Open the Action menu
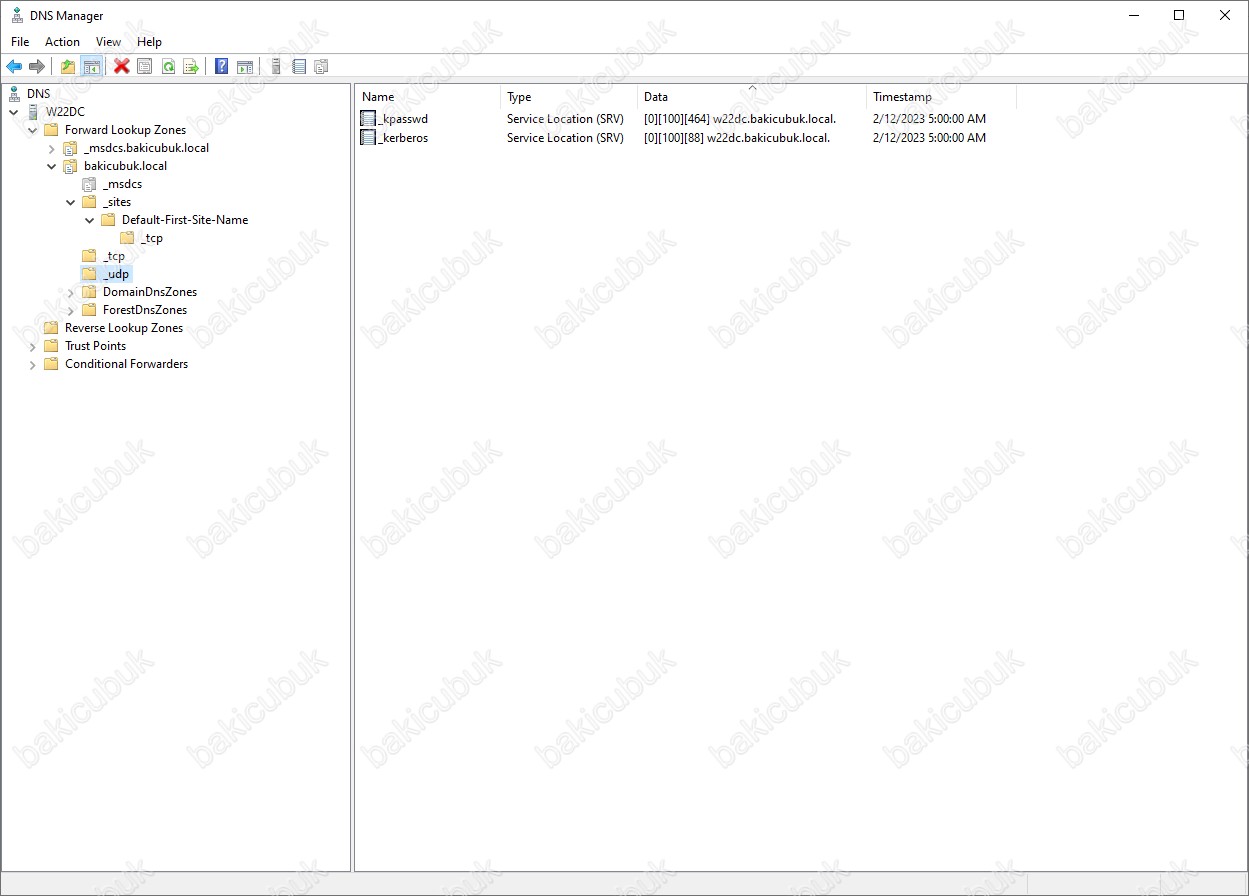The width and height of the screenshot is (1249, 896). click(62, 42)
